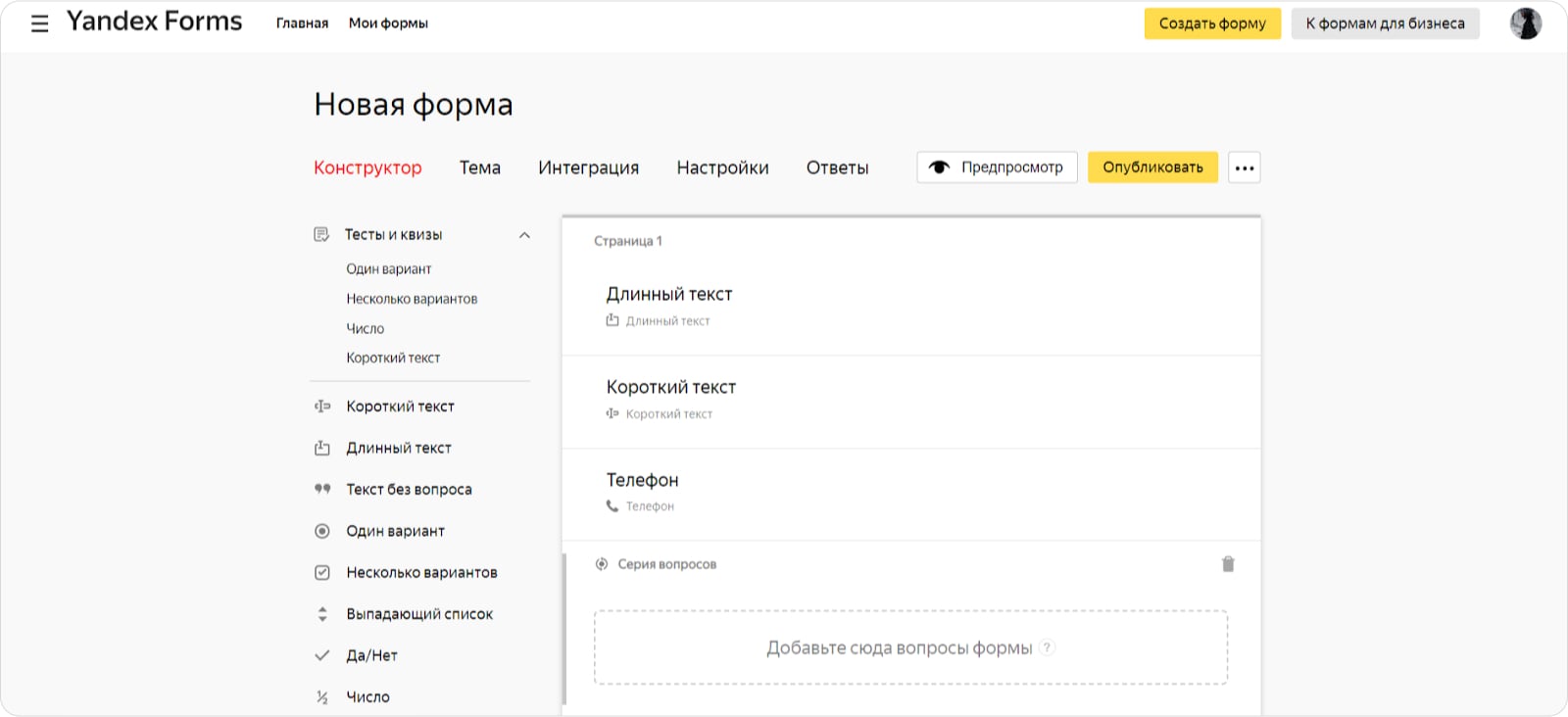This screenshot has height=717, width=1568.
Task: Click the checkmark icon for Да/Нет
Action: (322, 655)
